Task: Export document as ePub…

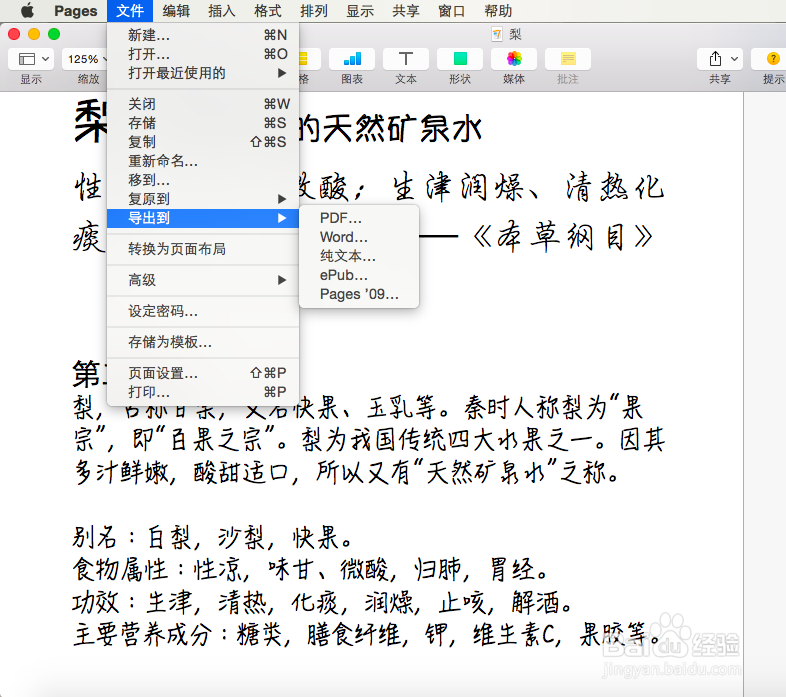Action: (359, 275)
